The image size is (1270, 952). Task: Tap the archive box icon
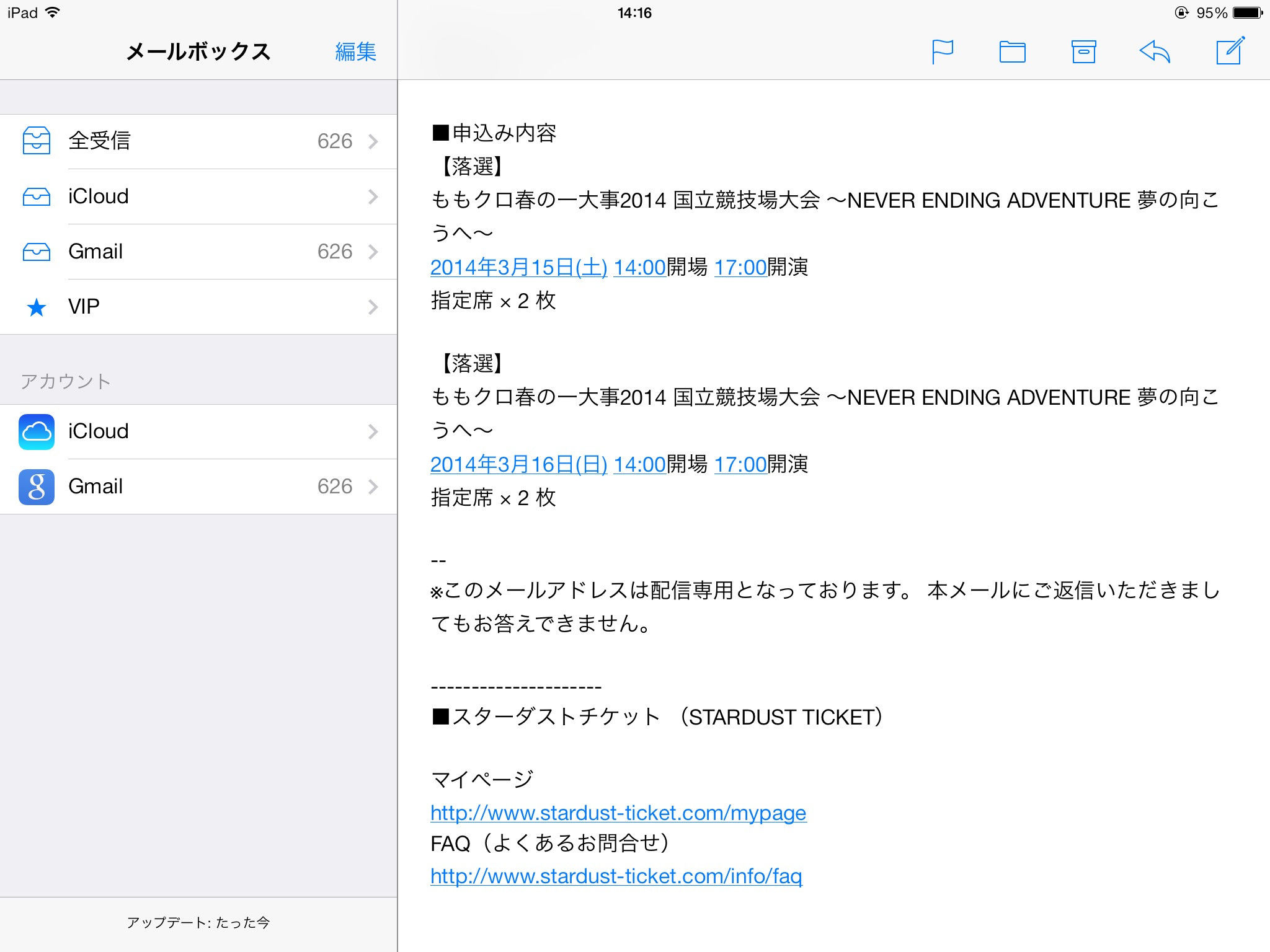tap(1083, 52)
